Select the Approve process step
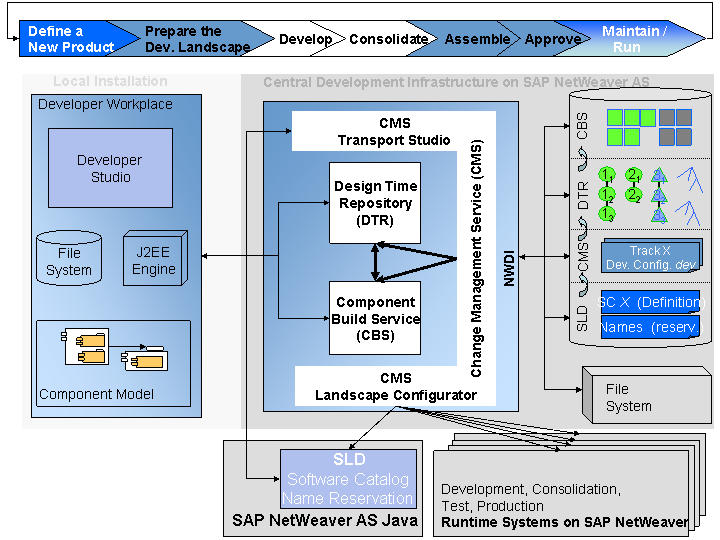The height and width of the screenshot is (540, 720). tap(552, 39)
